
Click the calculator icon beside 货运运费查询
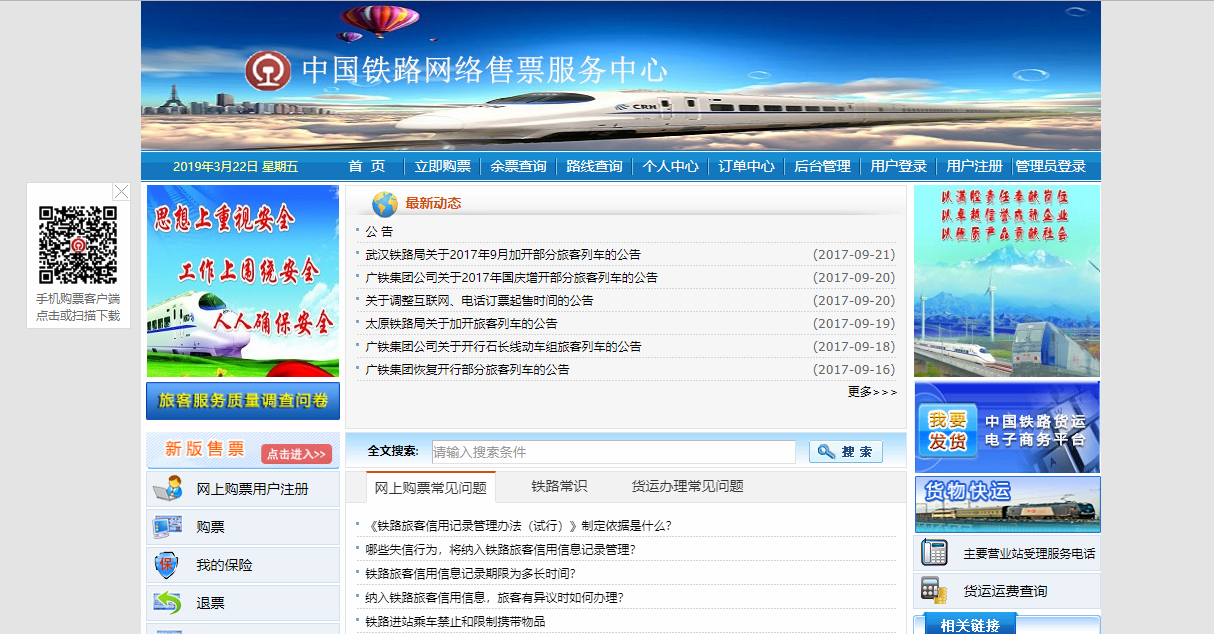pyautogui.click(x=934, y=590)
